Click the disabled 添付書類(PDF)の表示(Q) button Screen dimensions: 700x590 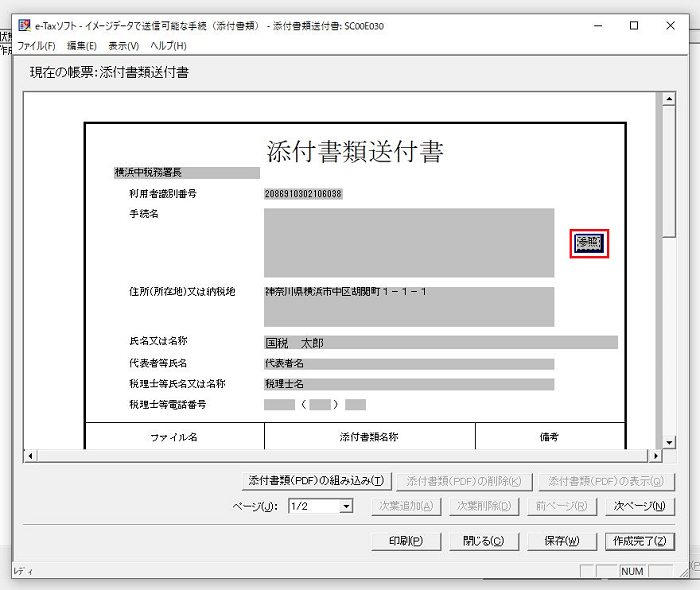pyautogui.click(x=606, y=481)
